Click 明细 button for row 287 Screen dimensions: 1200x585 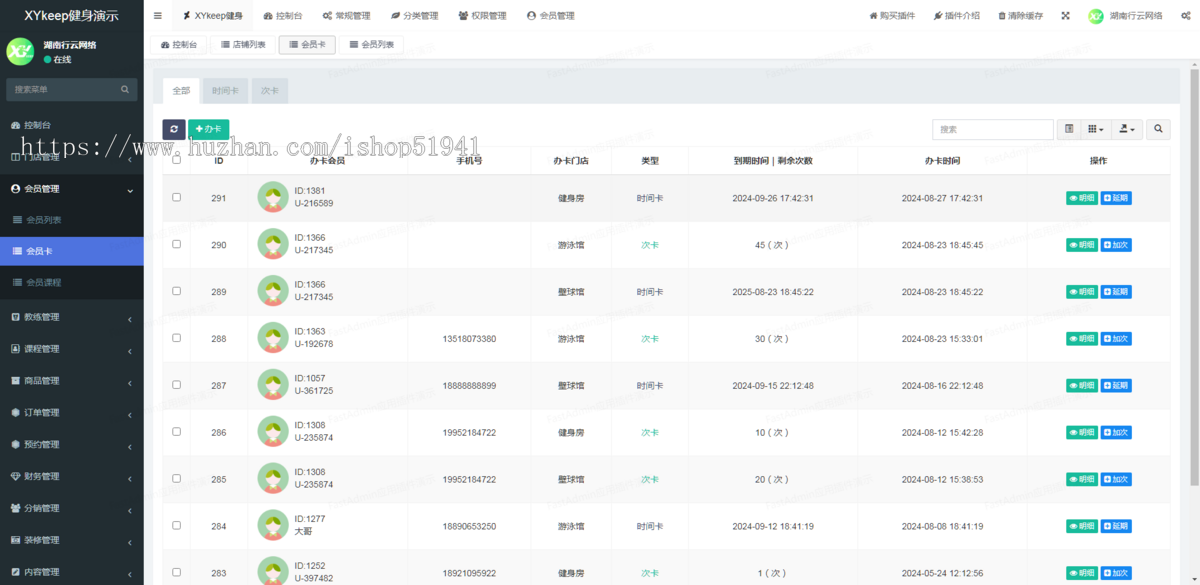tap(1082, 386)
